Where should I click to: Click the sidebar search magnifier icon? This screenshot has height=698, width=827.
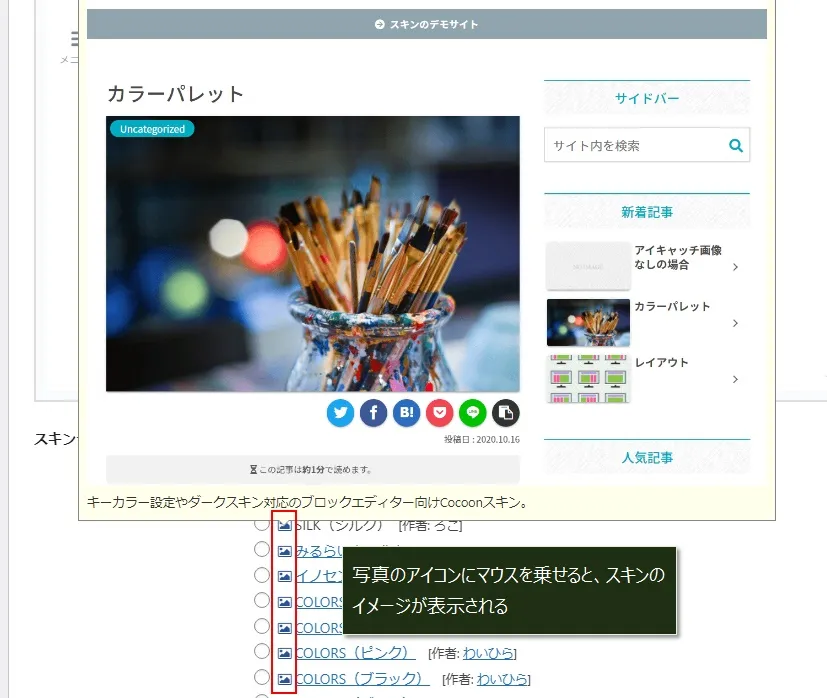click(736, 145)
